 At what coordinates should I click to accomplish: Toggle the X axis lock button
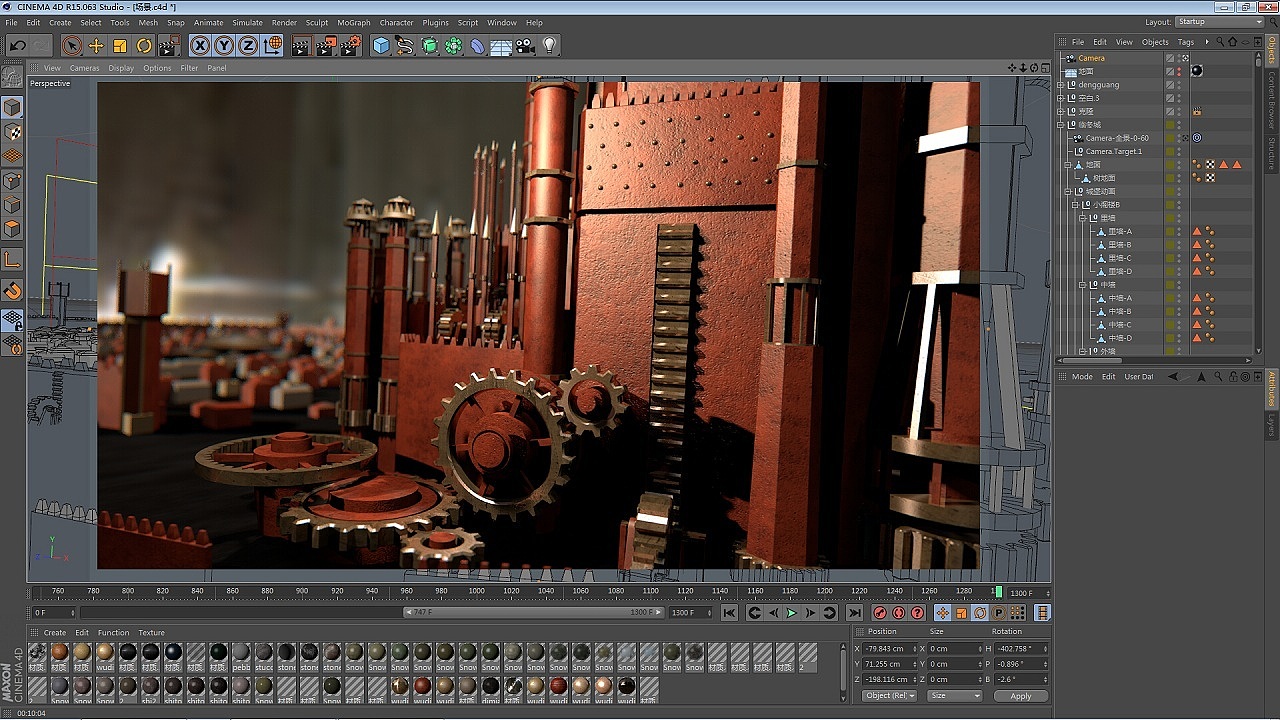[198, 45]
